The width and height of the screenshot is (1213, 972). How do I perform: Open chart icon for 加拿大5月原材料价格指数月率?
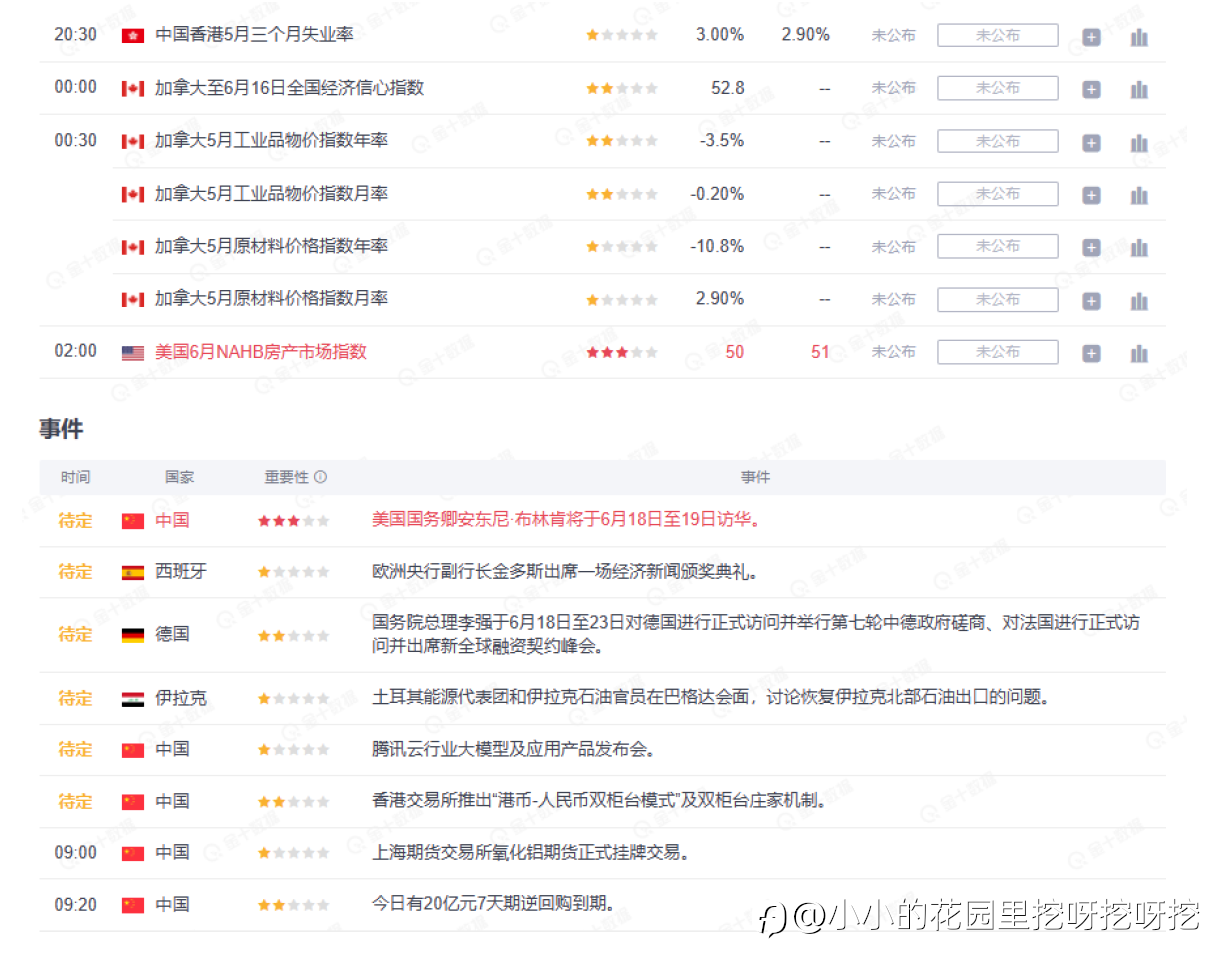1139,300
